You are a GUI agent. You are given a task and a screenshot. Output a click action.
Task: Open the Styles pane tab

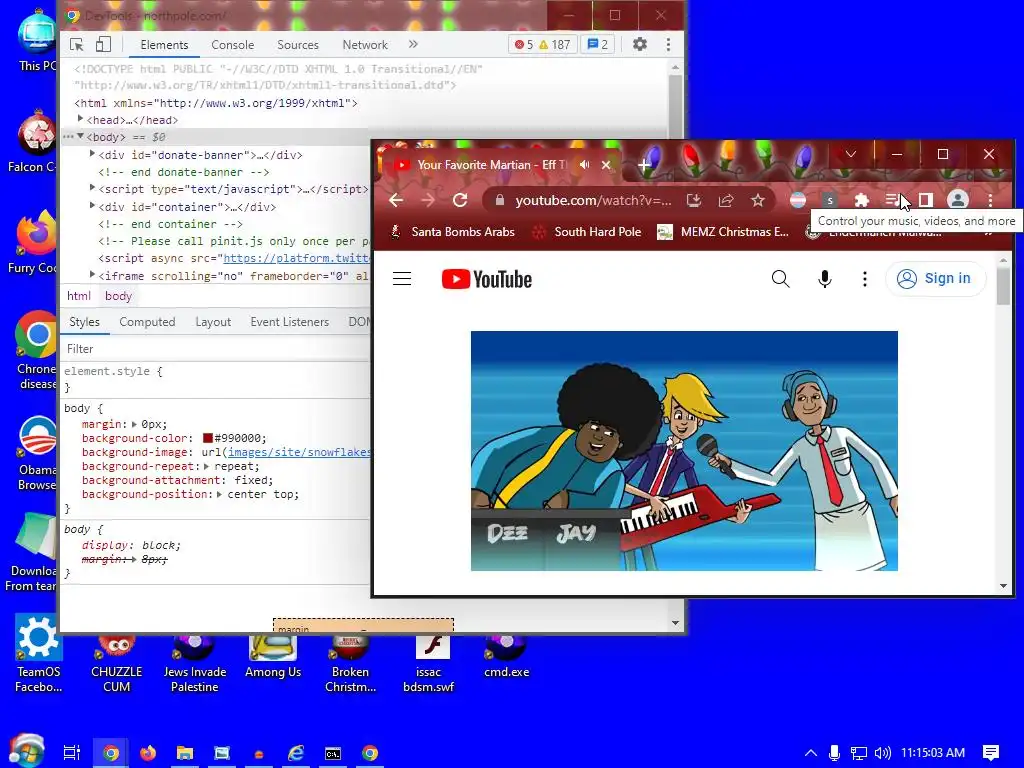tap(84, 322)
